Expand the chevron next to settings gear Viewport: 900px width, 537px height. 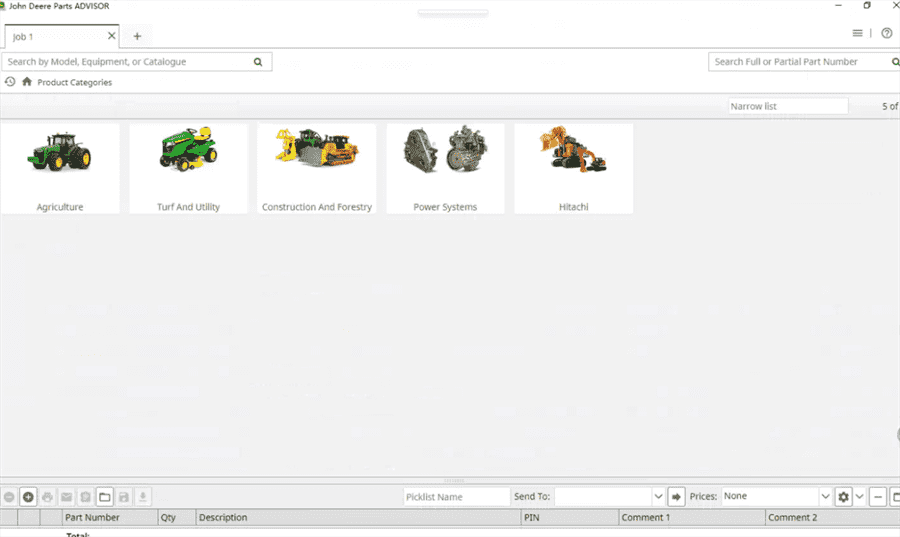[860, 496]
